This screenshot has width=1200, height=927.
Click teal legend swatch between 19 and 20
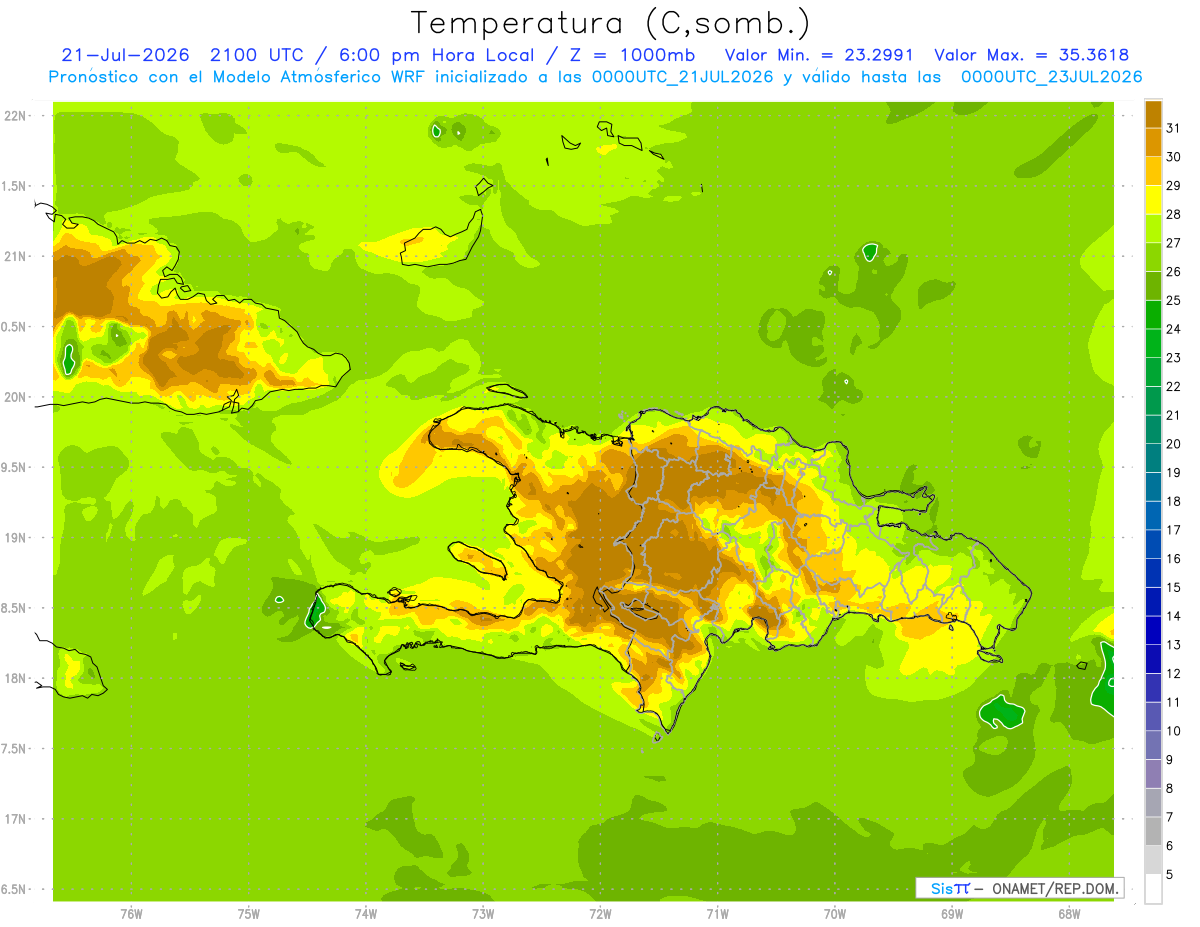click(x=1153, y=458)
